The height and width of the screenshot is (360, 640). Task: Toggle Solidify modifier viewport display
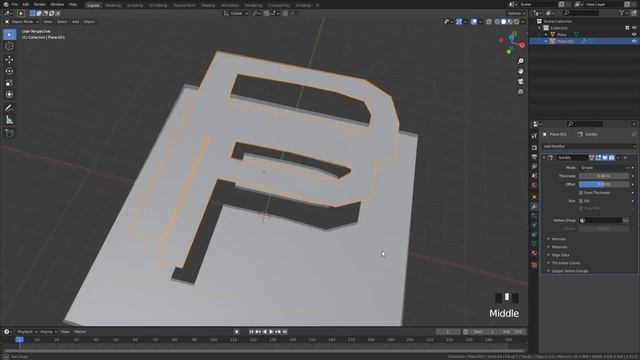(x=605, y=158)
